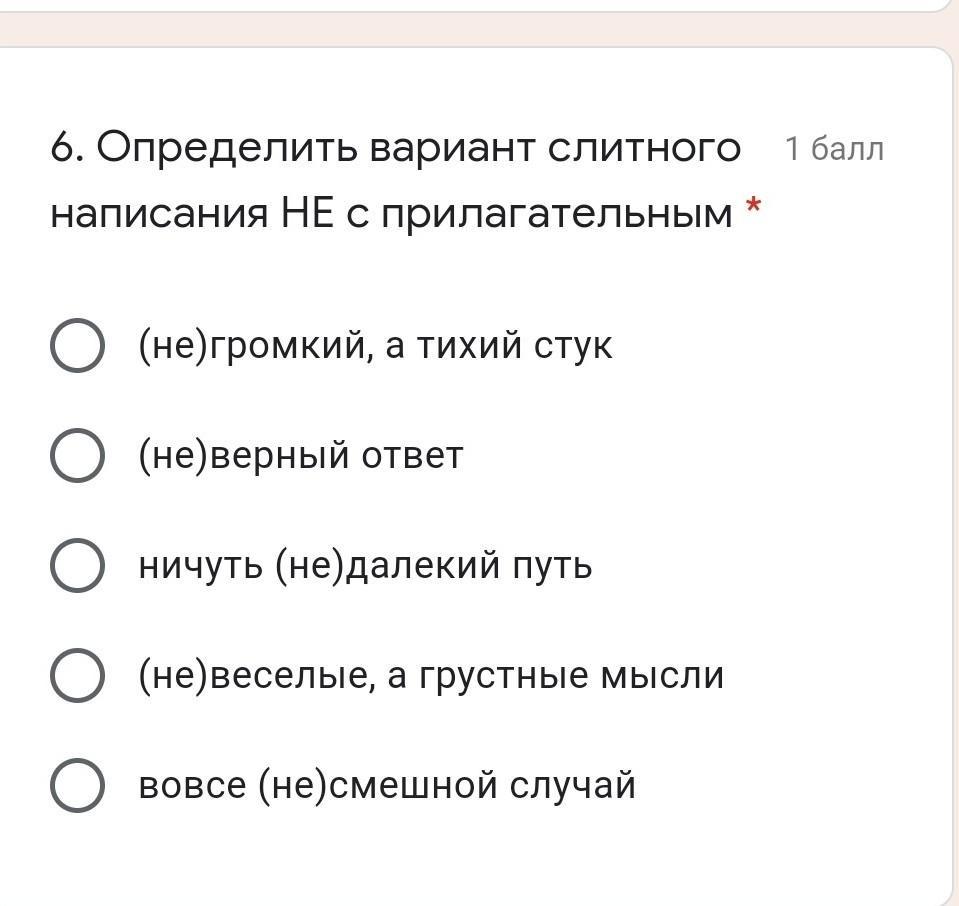Pick the radio circle for (не)веселые, а грустные мысли
This screenshot has height=906, width=959.
point(76,676)
